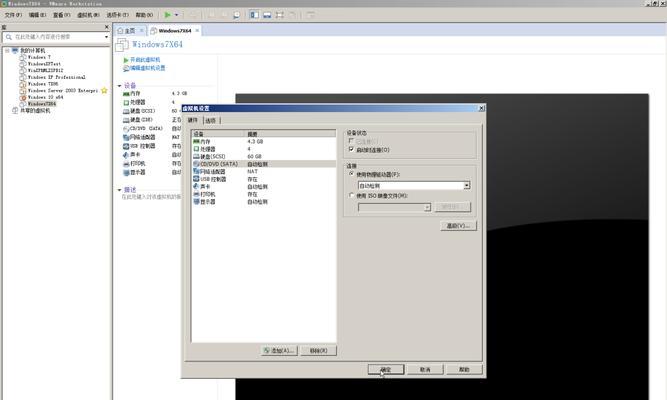Select Windows Server 2003 Enterprise tree entry

pyautogui.click(x=63, y=91)
